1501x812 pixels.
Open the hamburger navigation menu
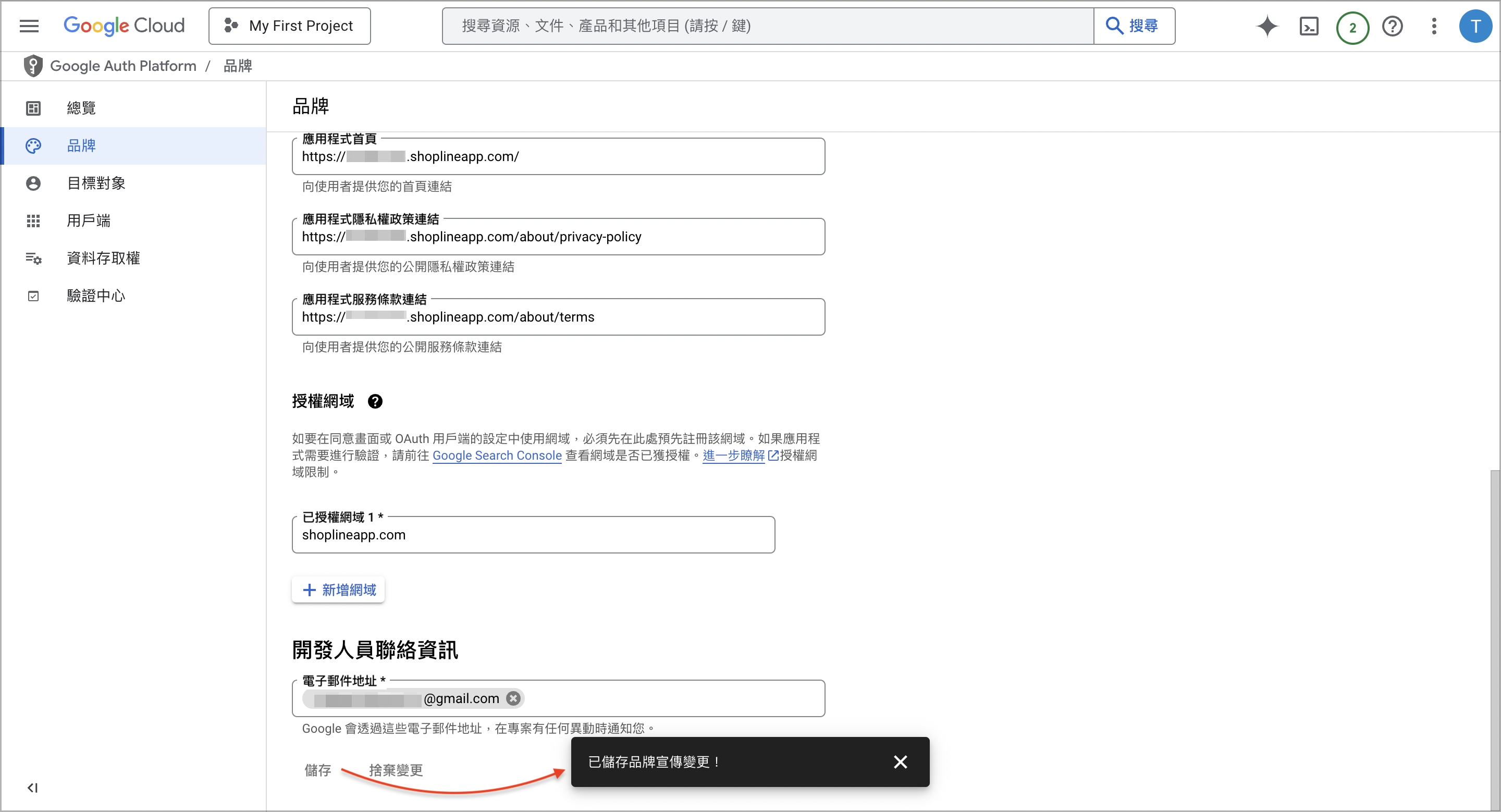point(29,26)
